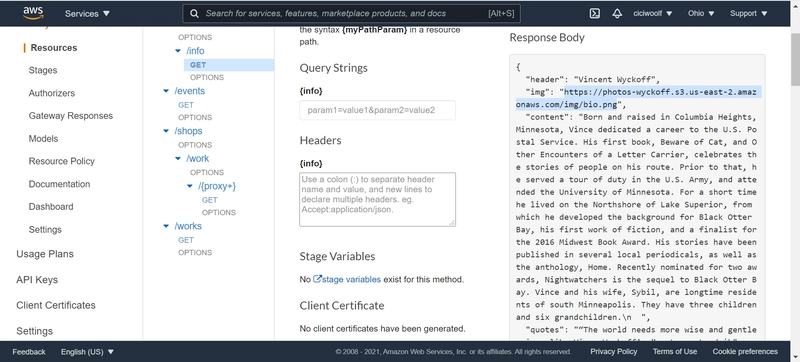The width and height of the screenshot is (800, 362).
Task: Open the Services dropdown menu
Action: 87,14
